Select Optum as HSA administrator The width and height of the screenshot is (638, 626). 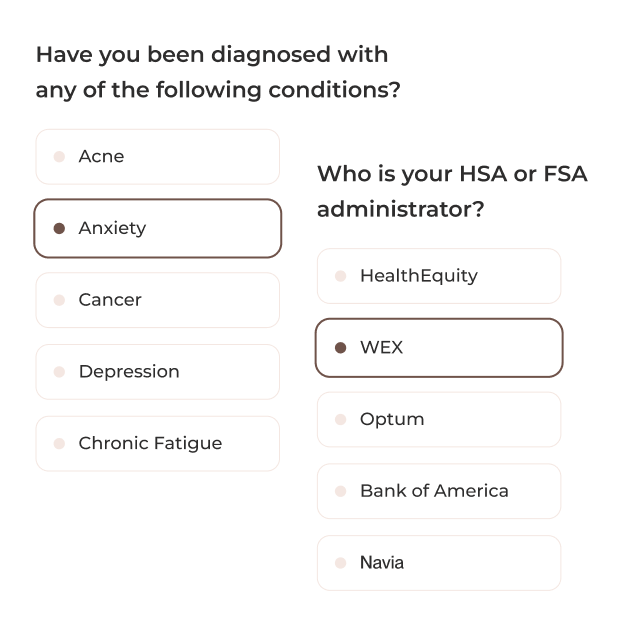[x=439, y=420]
